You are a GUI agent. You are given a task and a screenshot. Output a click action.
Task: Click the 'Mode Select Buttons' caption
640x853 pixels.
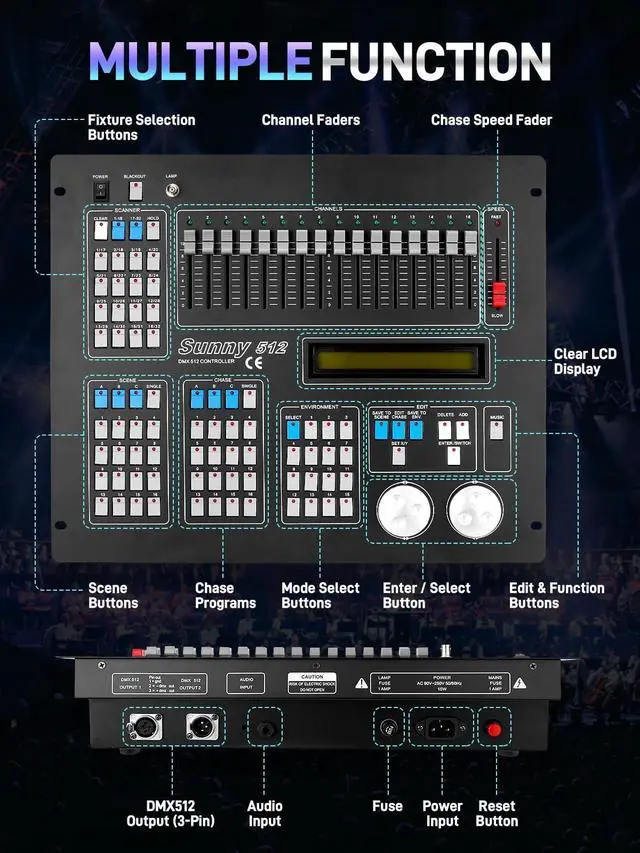(321, 596)
